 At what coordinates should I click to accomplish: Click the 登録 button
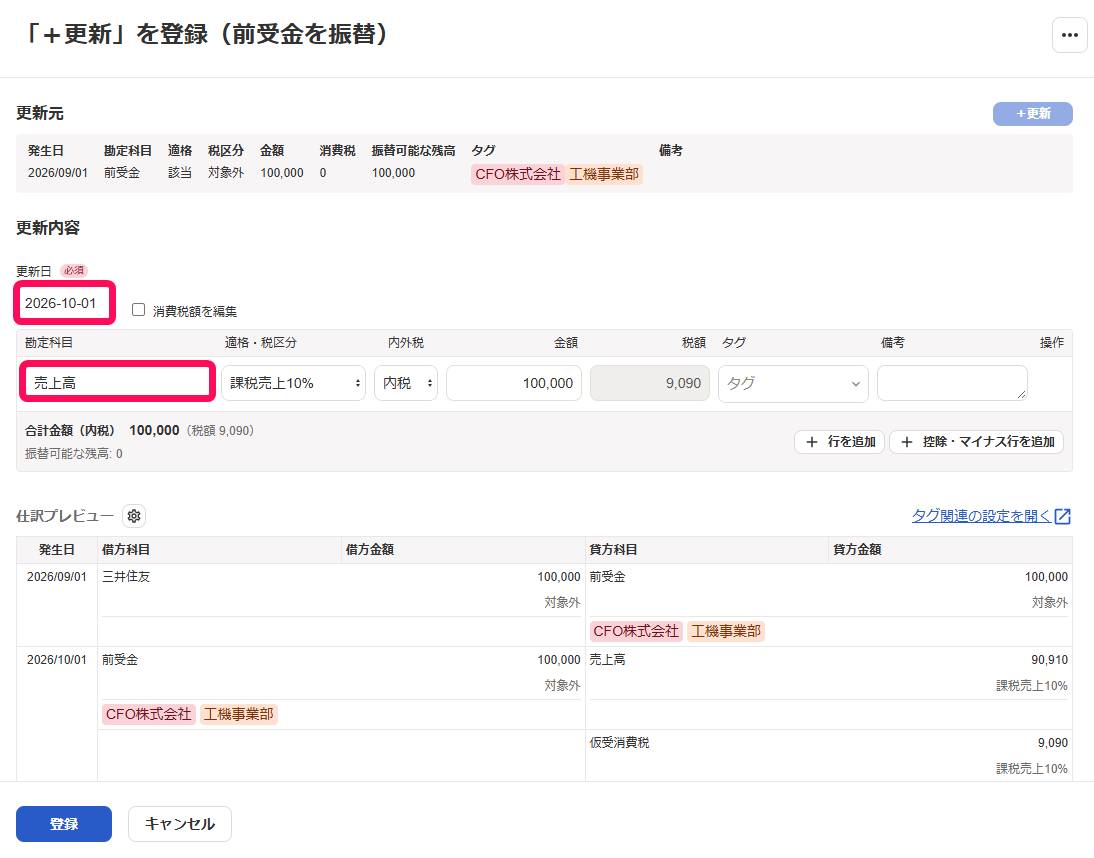[64, 824]
